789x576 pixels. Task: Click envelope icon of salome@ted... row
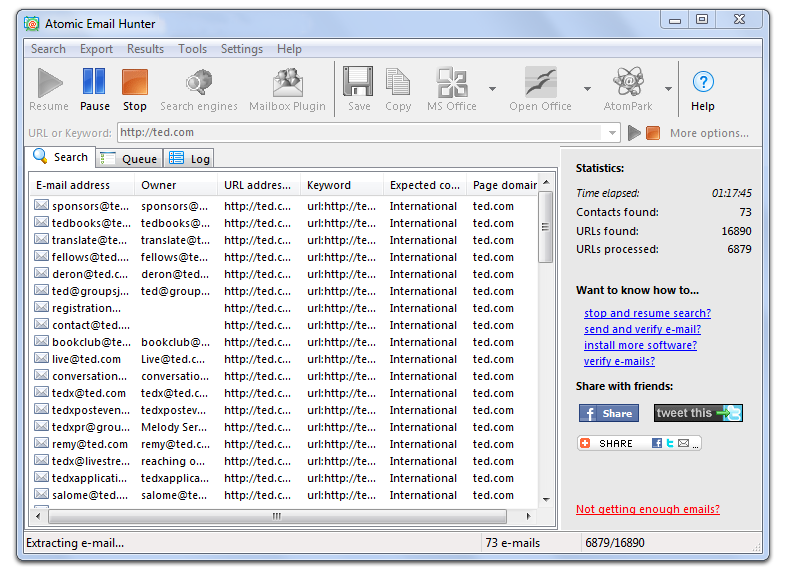(x=42, y=494)
